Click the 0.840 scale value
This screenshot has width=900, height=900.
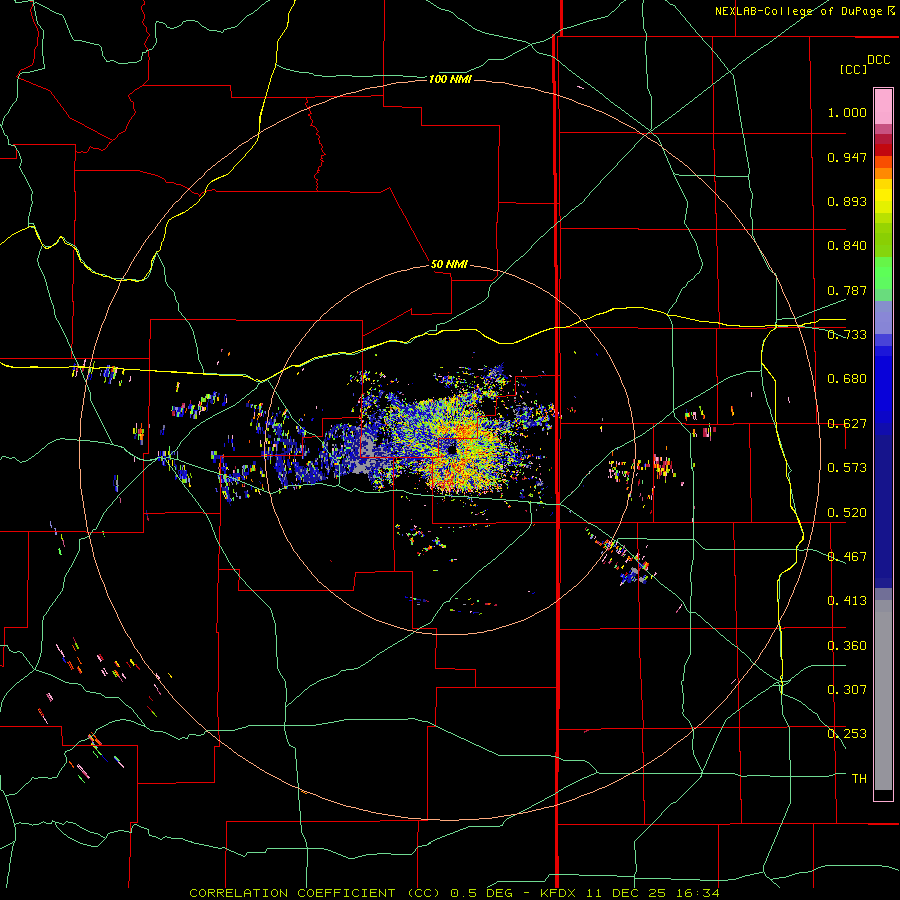847,246
